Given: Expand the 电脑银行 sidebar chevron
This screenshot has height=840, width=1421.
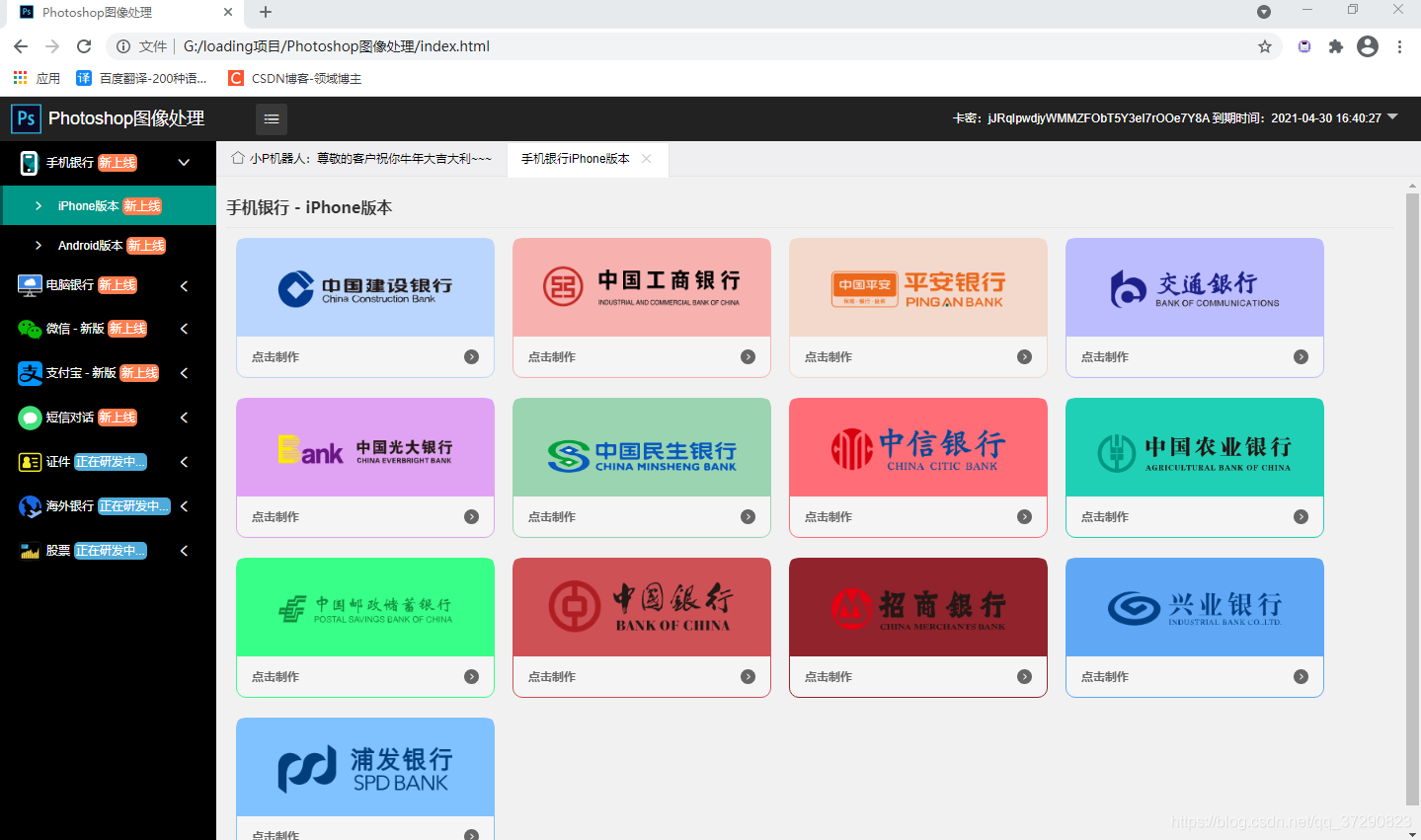Looking at the screenshot, I should tap(184, 285).
